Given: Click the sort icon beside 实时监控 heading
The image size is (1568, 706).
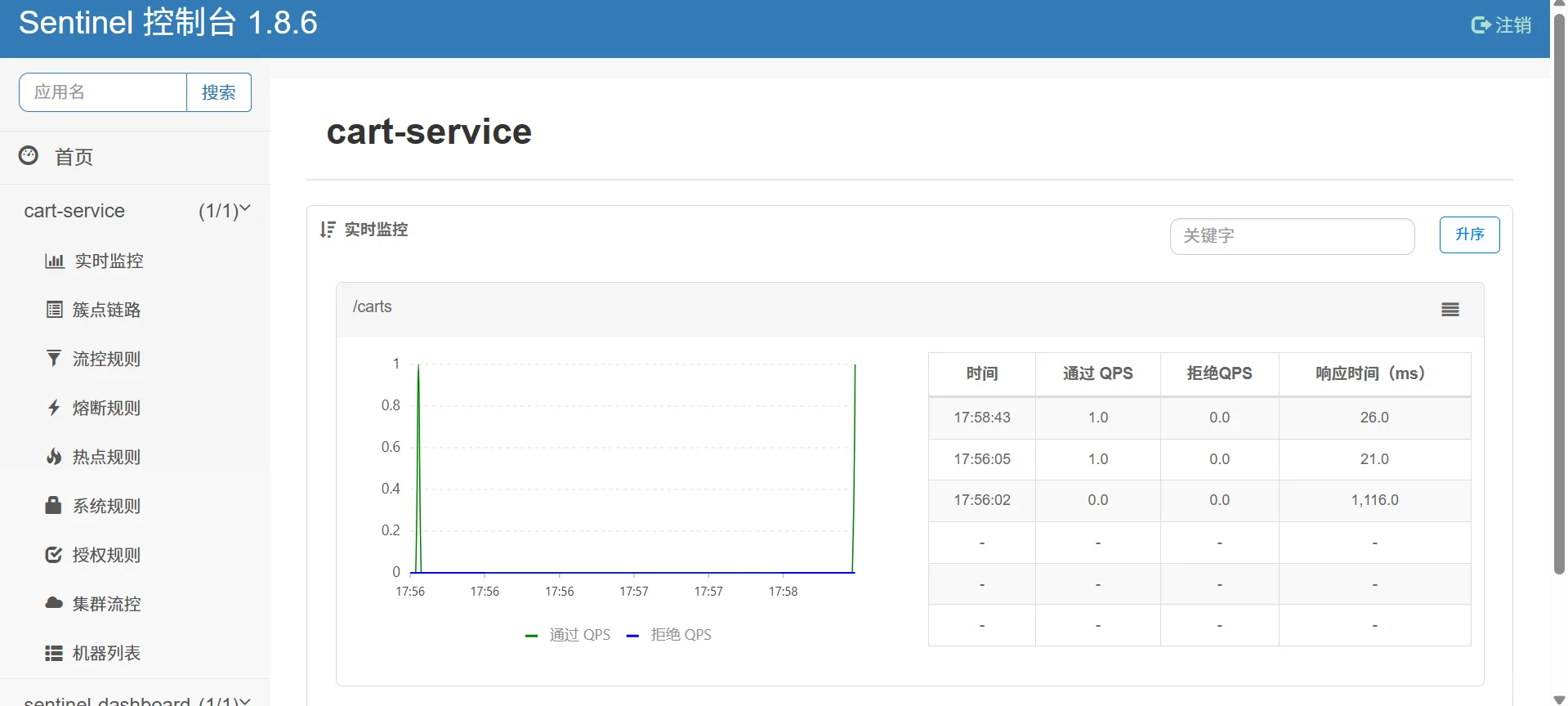Looking at the screenshot, I should pyautogui.click(x=328, y=230).
